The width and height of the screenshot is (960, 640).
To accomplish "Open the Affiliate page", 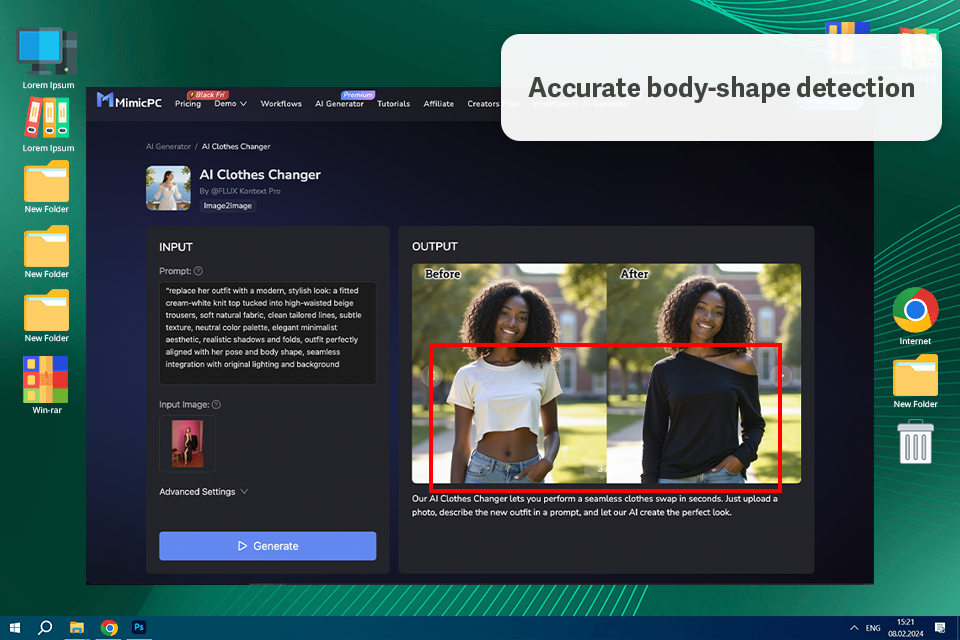I will 438,104.
